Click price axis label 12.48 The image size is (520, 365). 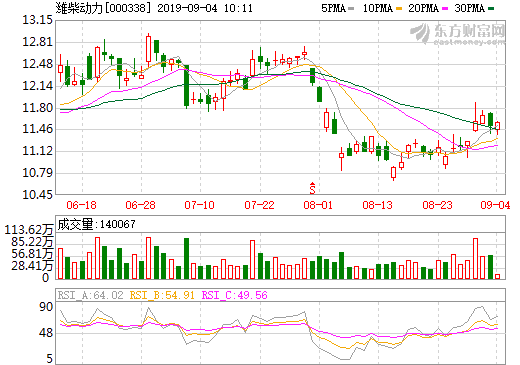(x=37, y=64)
